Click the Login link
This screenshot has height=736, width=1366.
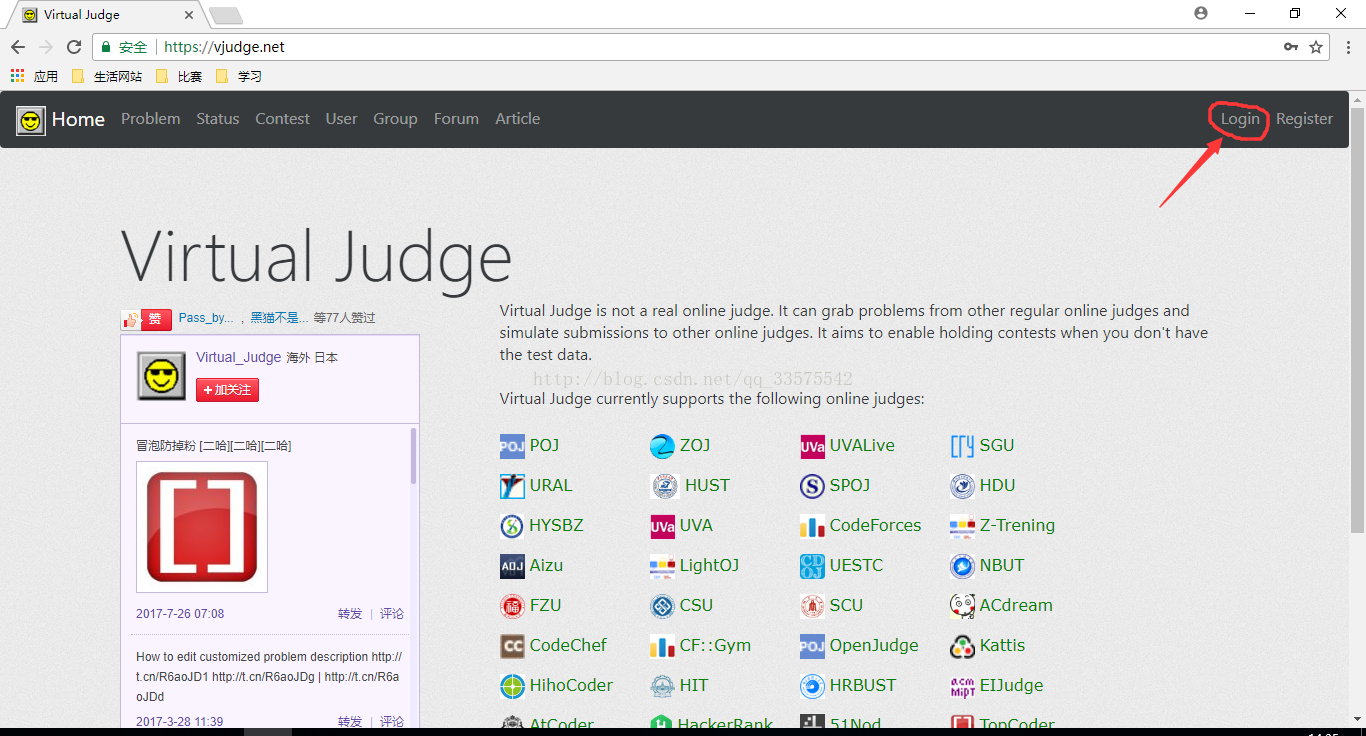click(x=1240, y=119)
